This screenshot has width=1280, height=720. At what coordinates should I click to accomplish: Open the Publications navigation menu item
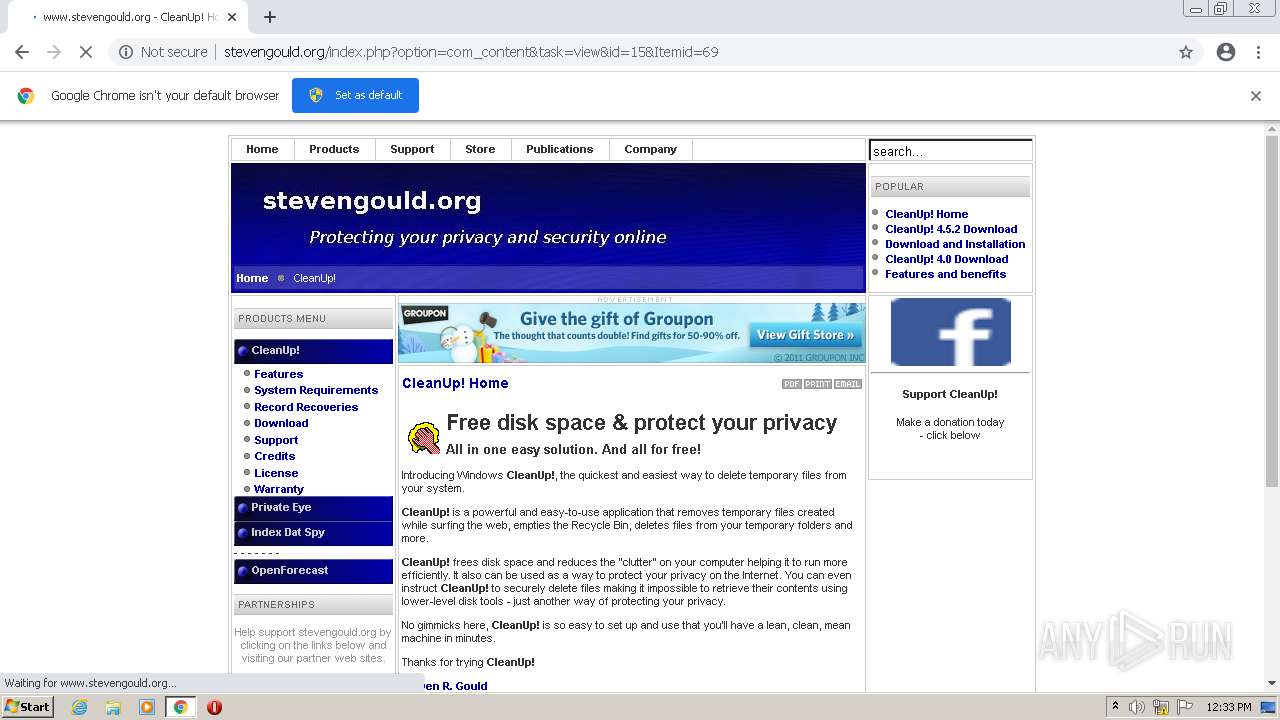coord(560,149)
